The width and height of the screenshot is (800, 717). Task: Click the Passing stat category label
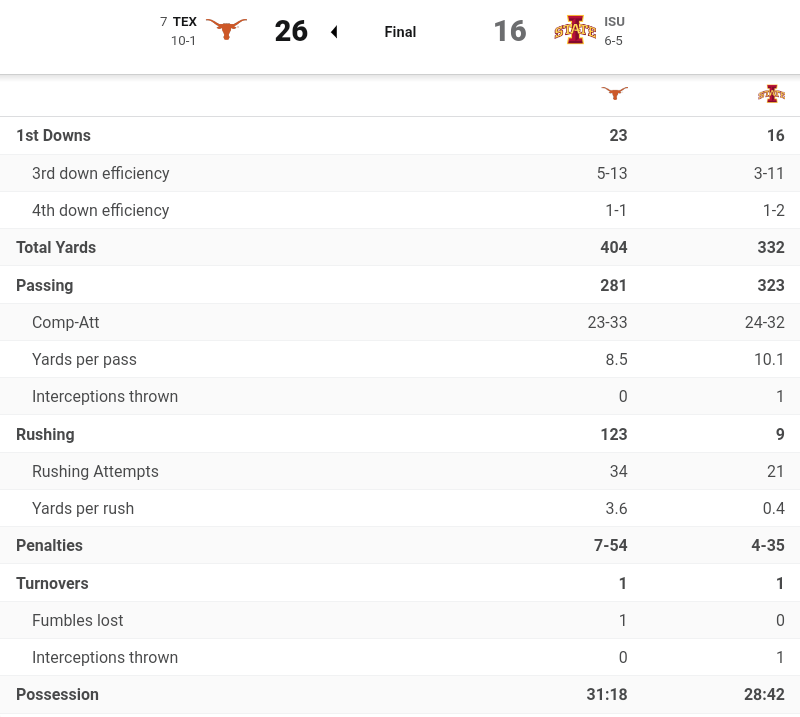pyautogui.click(x=45, y=285)
